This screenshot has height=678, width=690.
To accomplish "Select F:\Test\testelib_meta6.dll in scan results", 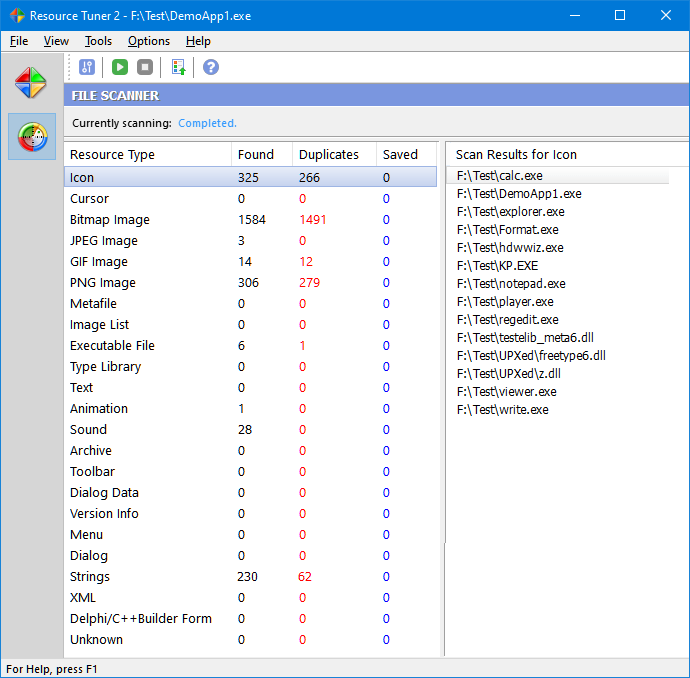I will [x=525, y=338].
